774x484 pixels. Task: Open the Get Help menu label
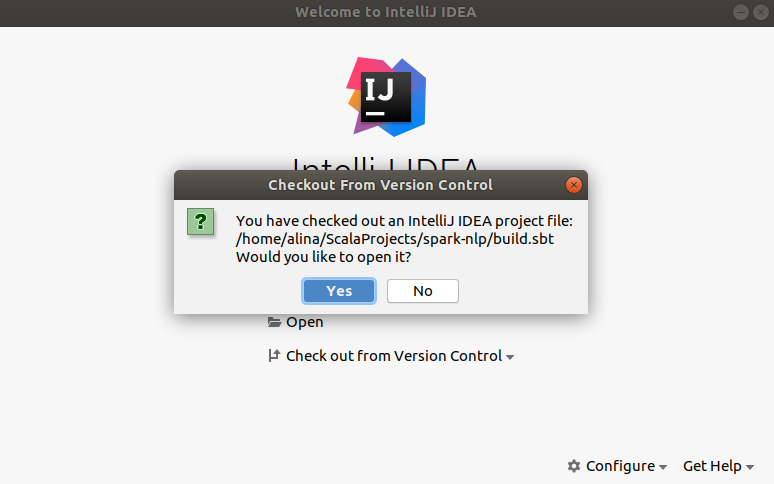point(712,466)
